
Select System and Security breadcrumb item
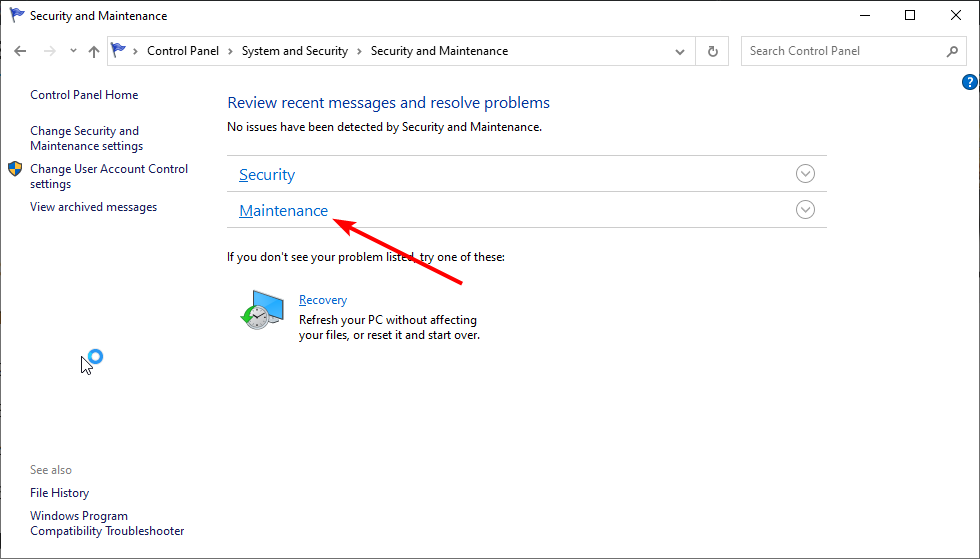coord(295,51)
